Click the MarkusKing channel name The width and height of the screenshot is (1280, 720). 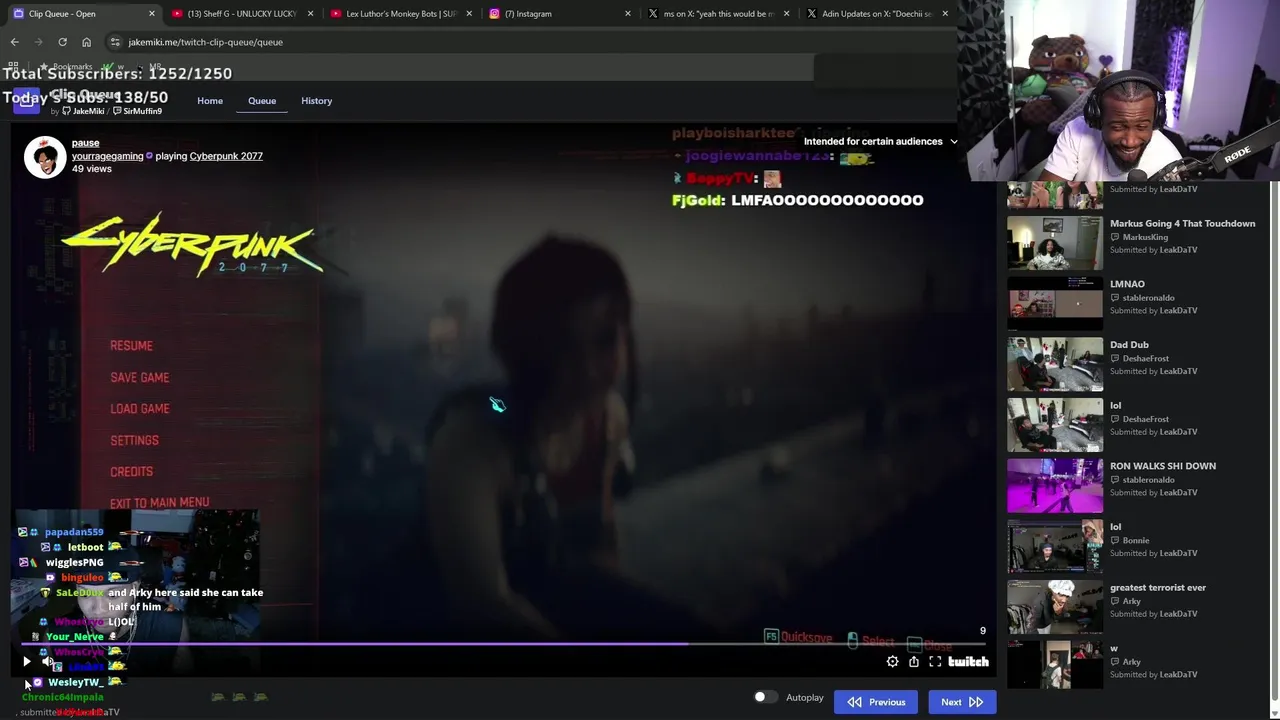point(1145,237)
